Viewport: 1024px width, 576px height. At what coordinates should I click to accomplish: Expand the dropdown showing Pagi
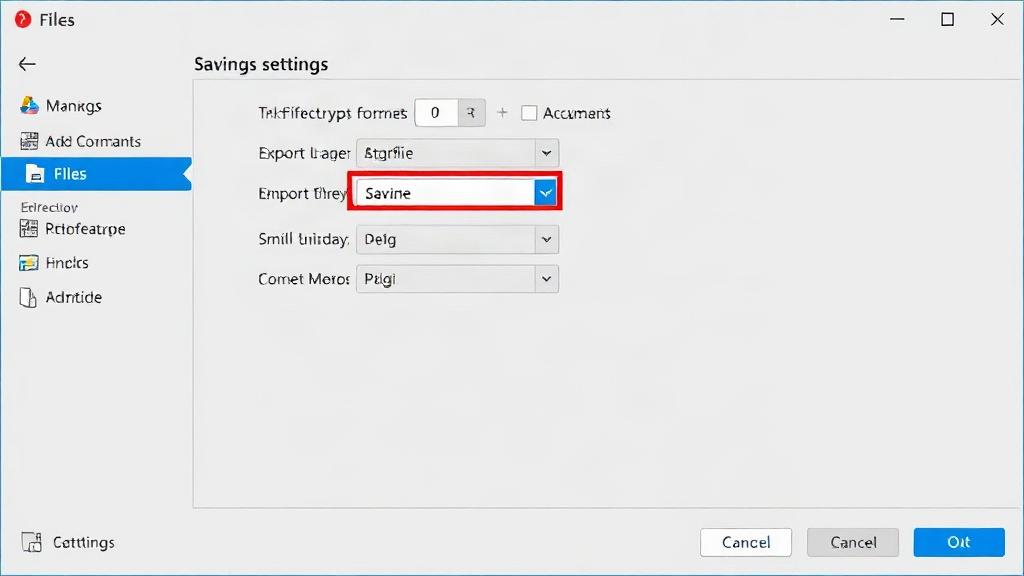pyautogui.click(x=457, y=279)
